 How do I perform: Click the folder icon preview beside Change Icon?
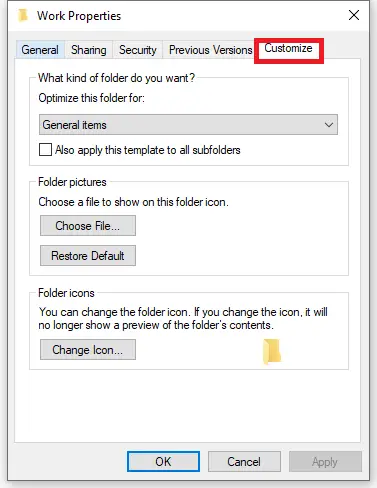(272, 351)
